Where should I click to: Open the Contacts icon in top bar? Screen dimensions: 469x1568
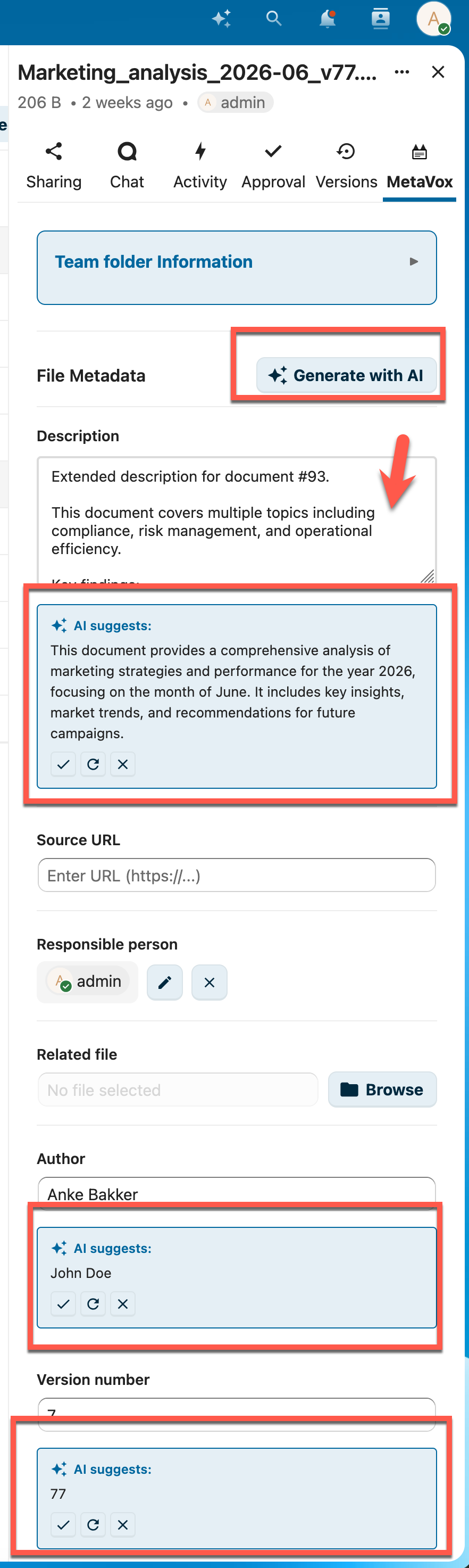point(380,19)
